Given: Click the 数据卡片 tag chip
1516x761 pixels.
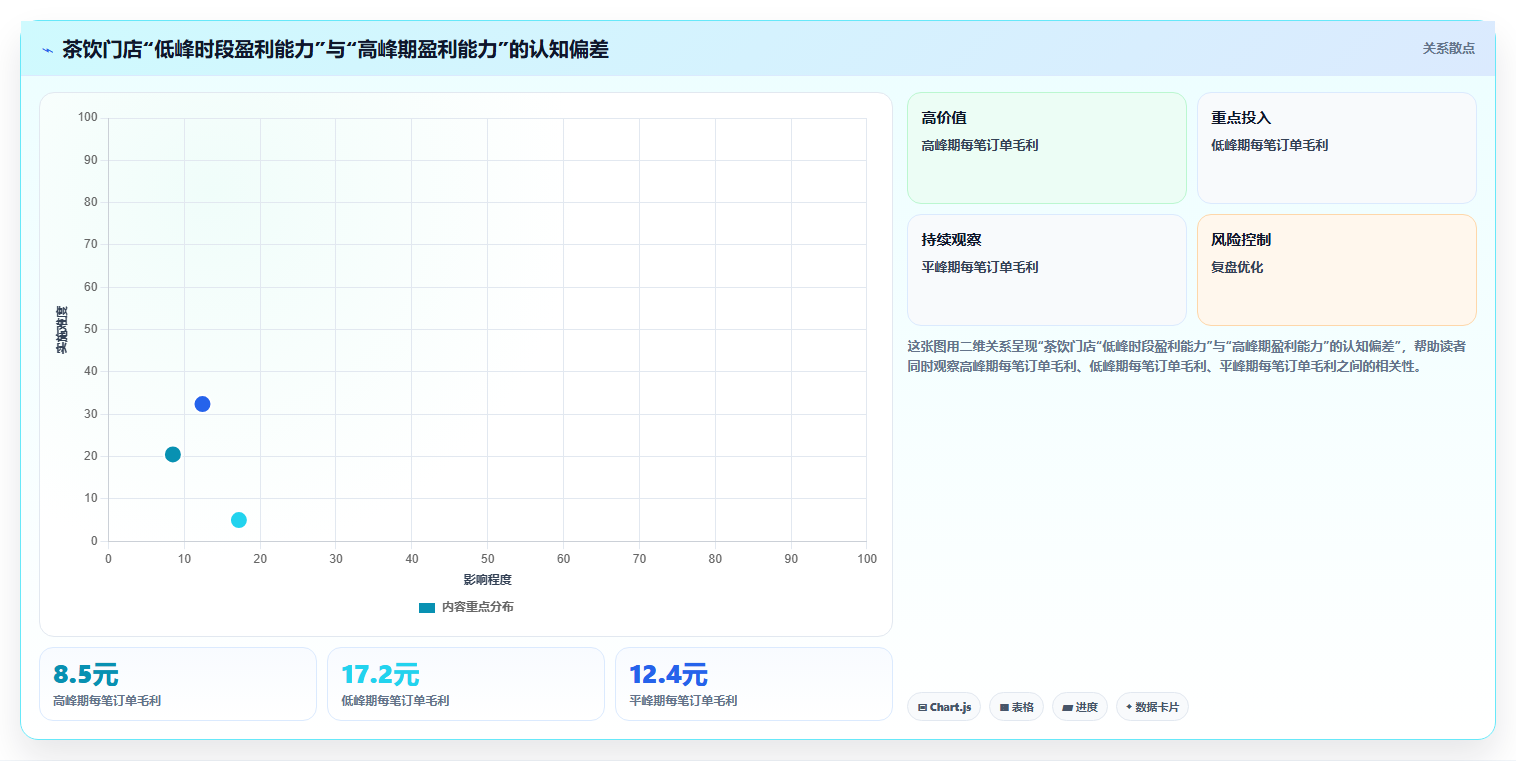Looking at the screenshot, I should (x=1152, y=707).
